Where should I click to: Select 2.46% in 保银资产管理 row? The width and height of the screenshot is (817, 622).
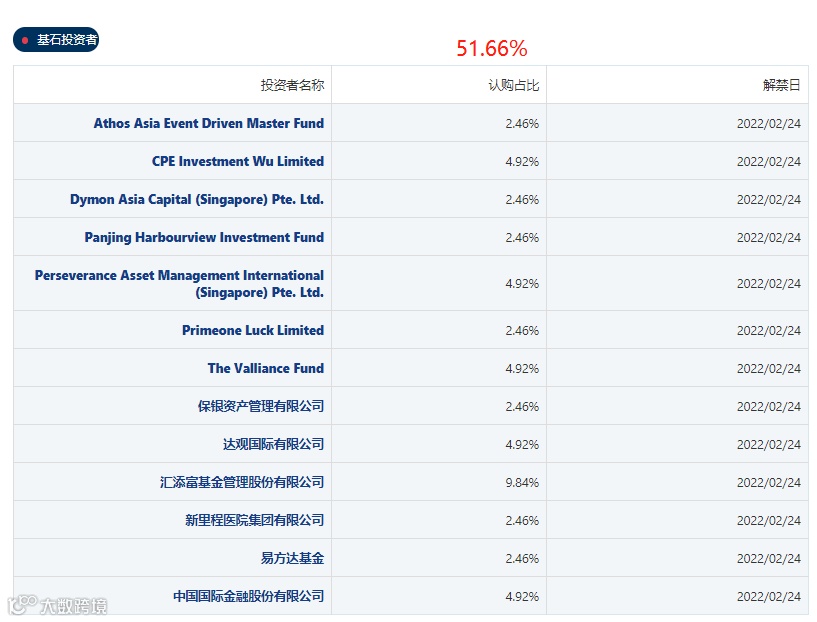tap(522, 407)
